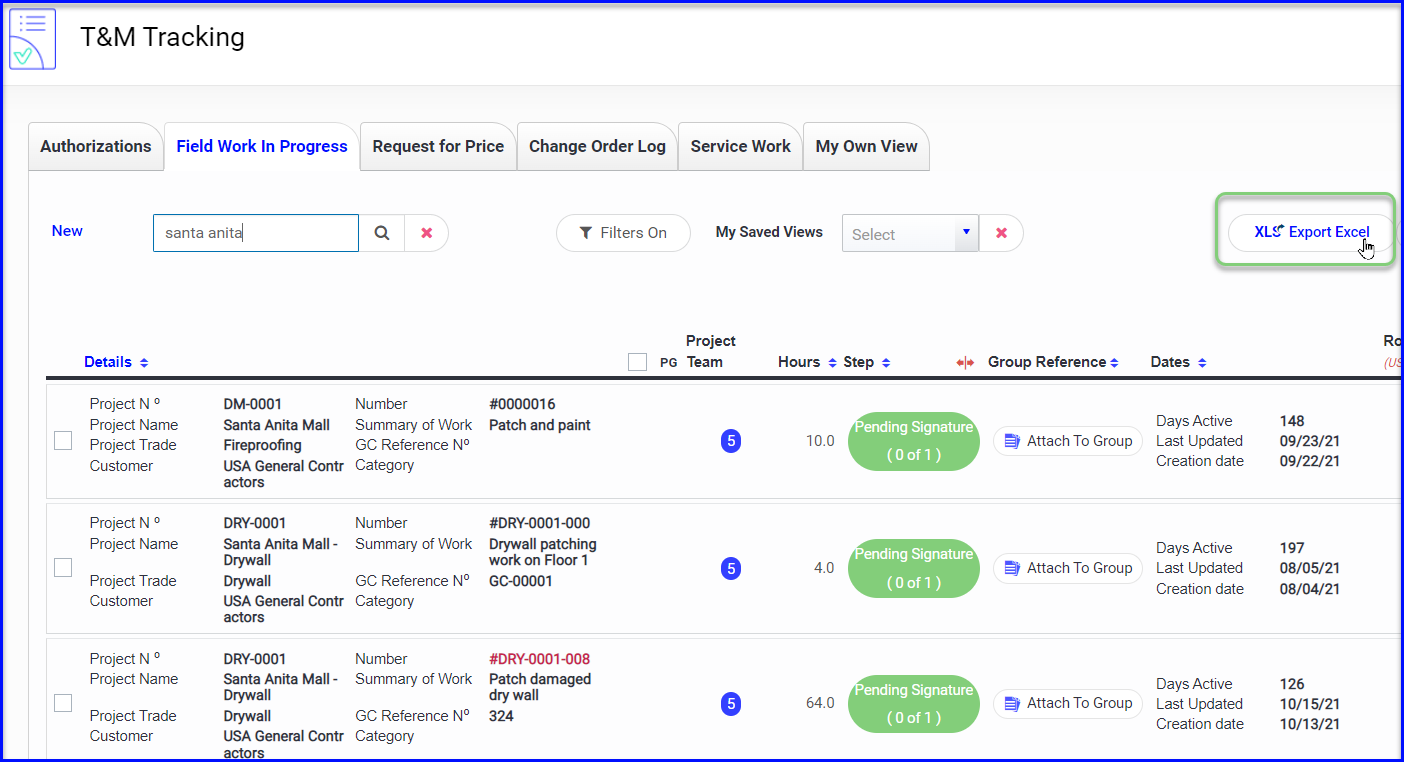Click the Filters On button
This screenshot has height=762, width=1404.
pyautogui.click(x=623, y=233)
